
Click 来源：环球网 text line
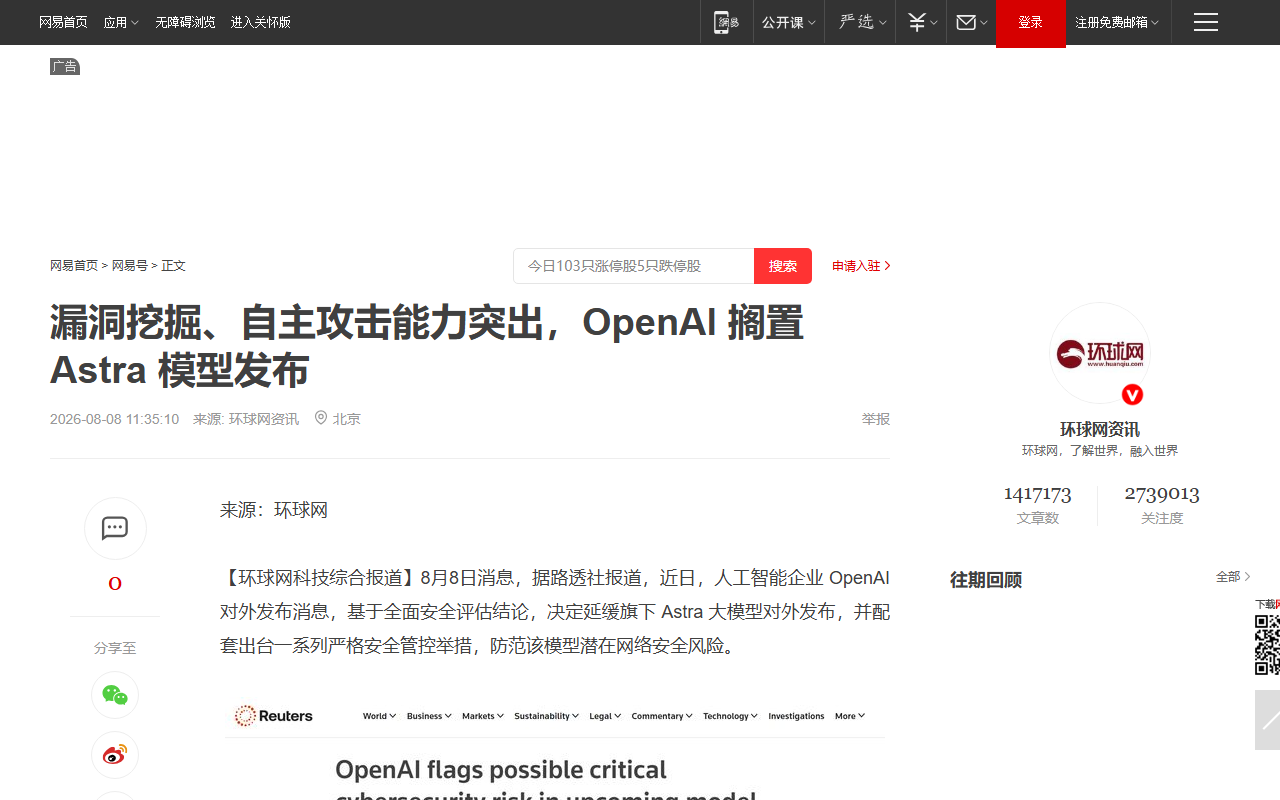click(x=274, y=510)
